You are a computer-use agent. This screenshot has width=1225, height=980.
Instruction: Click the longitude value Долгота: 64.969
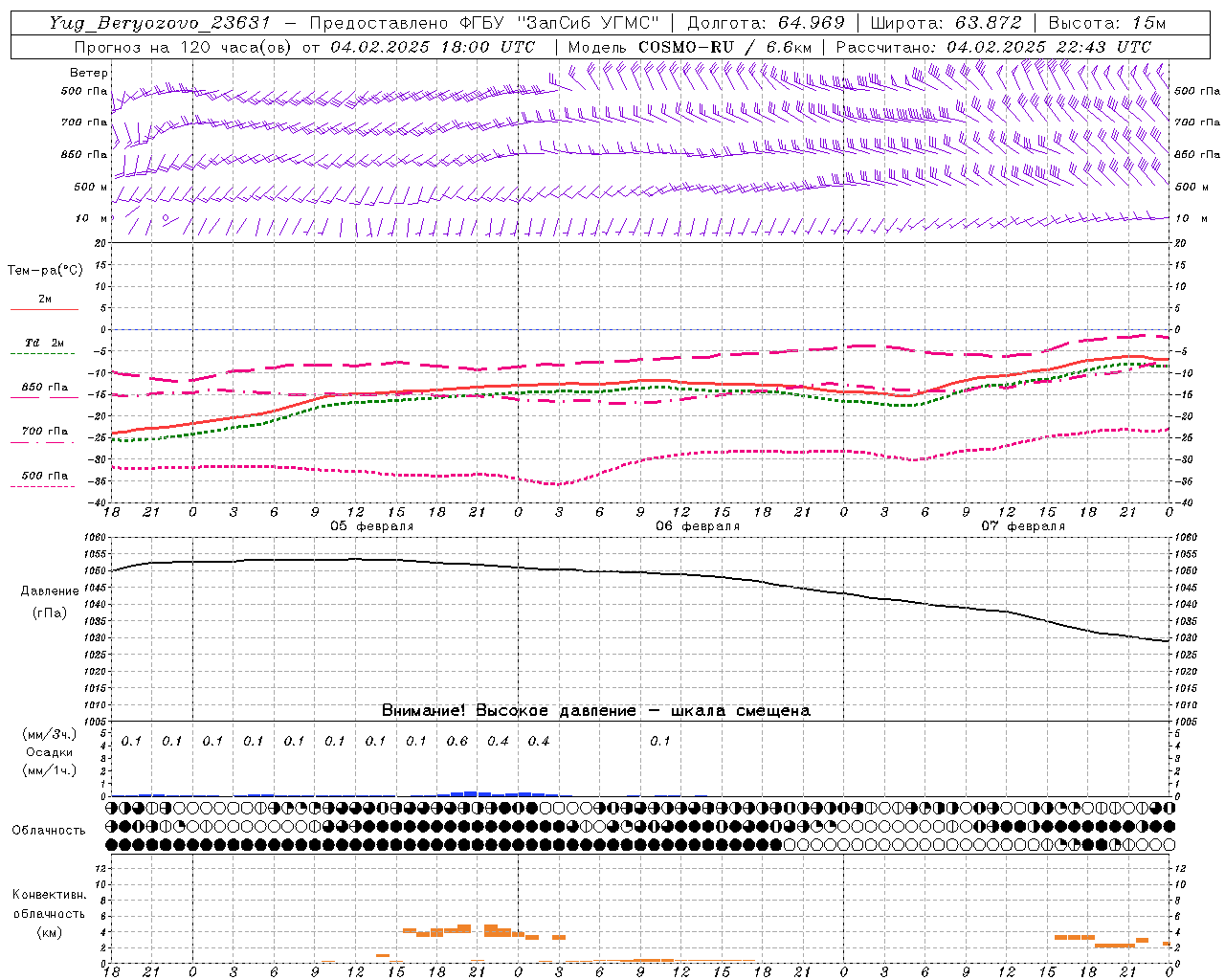pyautogui.click(x=766, y=23)
